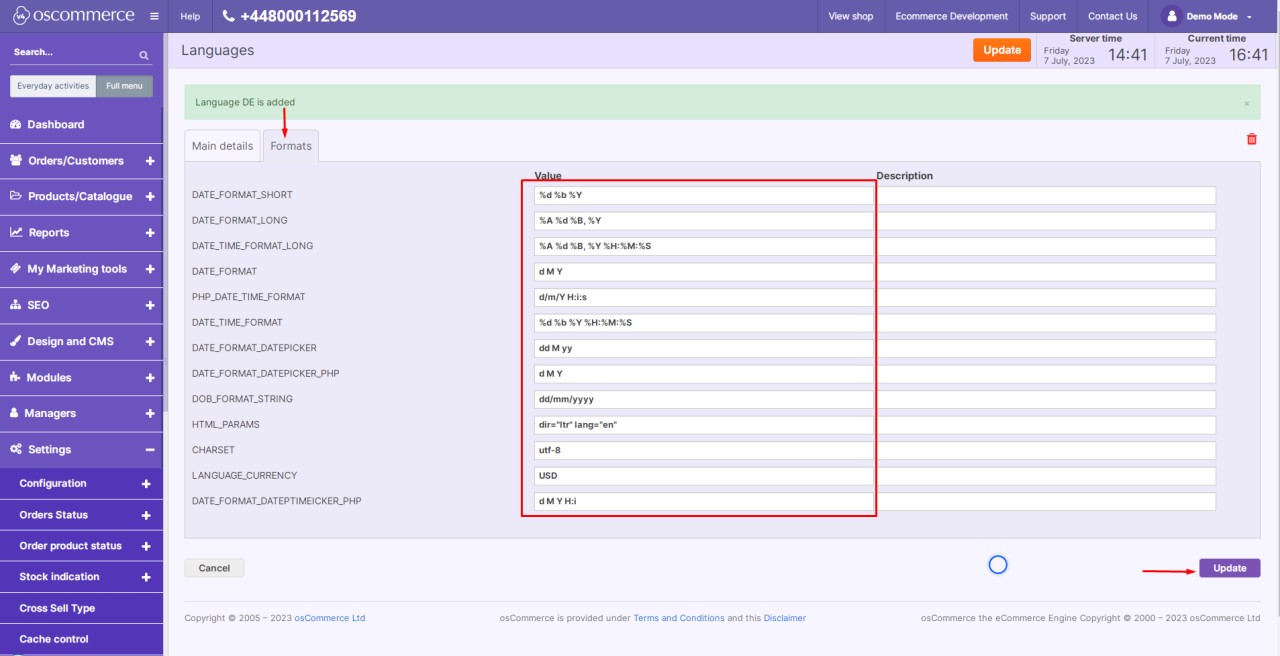Viewport: 1280px width, 656px height.
Task: Delete language using red trash icon
Action: [x=1252, y=139]
